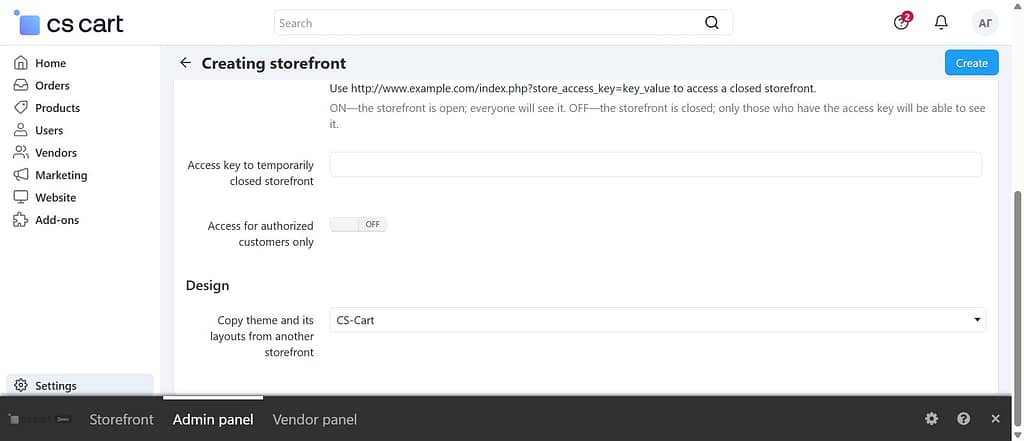Viewport: 1024px width, 441px height.
Task: Toggle Access for authorized customers only
Action: click(x=358, y=225)
